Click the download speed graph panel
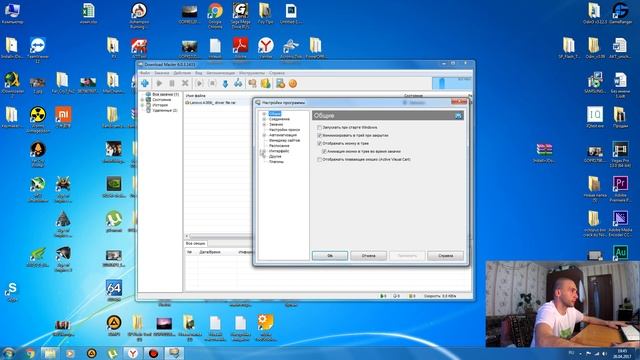 452,83
